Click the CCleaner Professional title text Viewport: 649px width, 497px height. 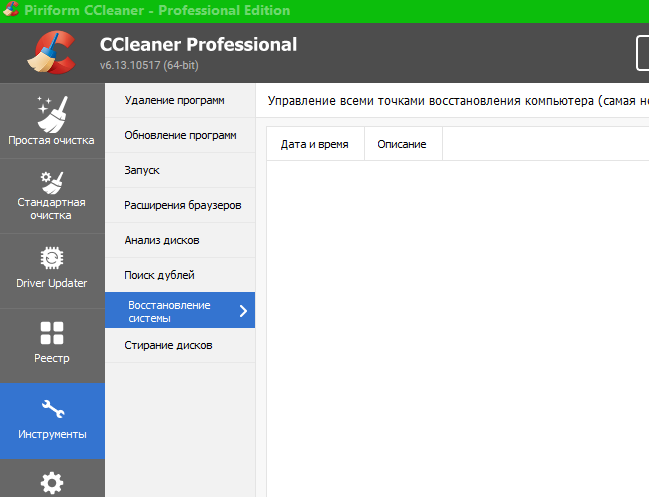pyautogui.click(x=198, y=45)
